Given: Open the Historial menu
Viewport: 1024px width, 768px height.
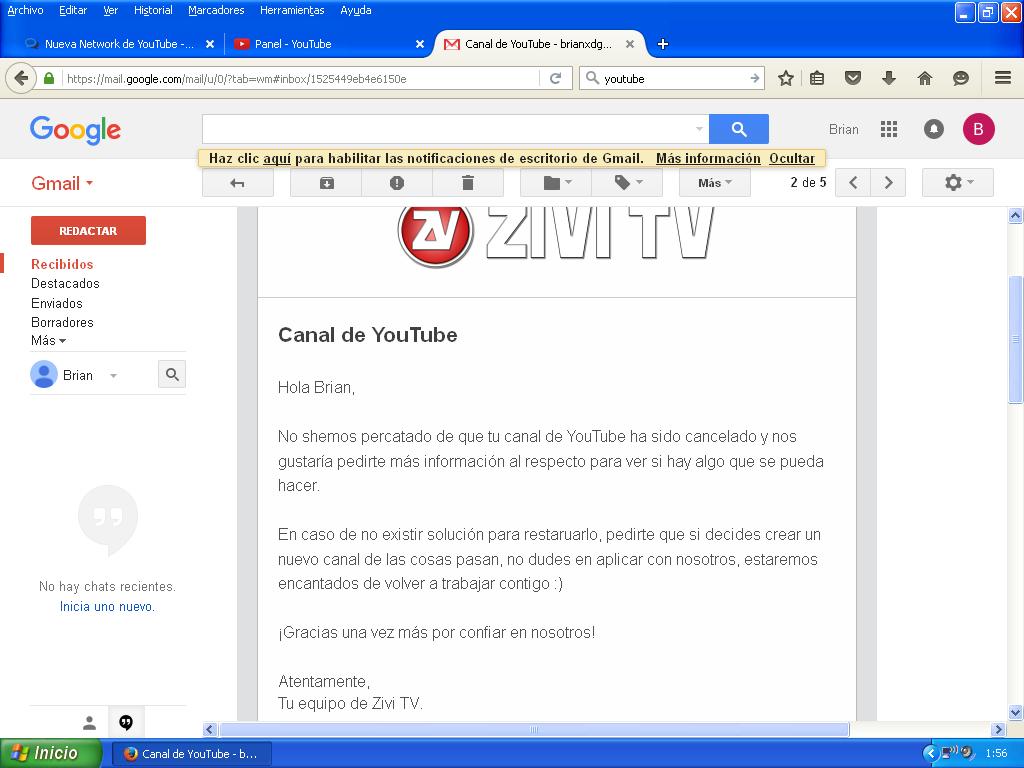Looking at the screenshot, I should pyautogui.click(x=152, y=10).
